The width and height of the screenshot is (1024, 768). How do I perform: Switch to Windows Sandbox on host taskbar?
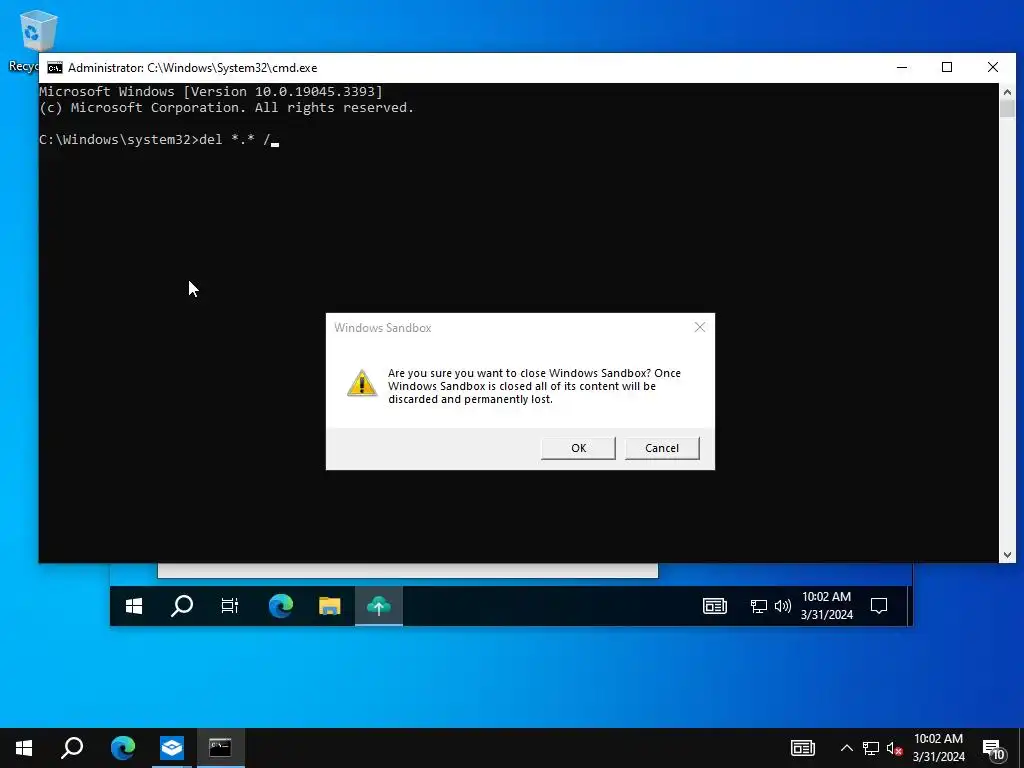(x=172, y=748)
